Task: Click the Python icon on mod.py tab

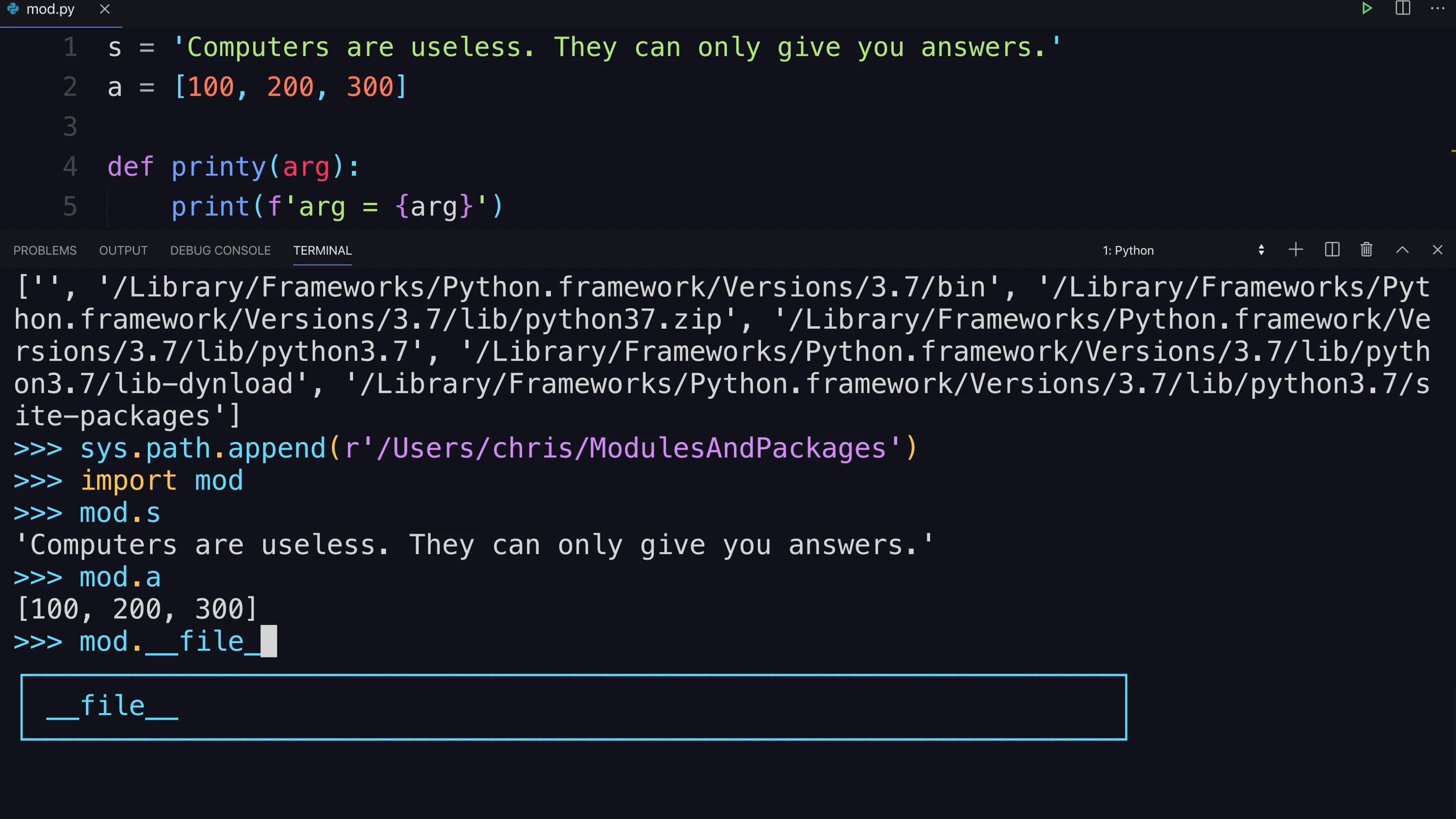Action: [13, 9]
